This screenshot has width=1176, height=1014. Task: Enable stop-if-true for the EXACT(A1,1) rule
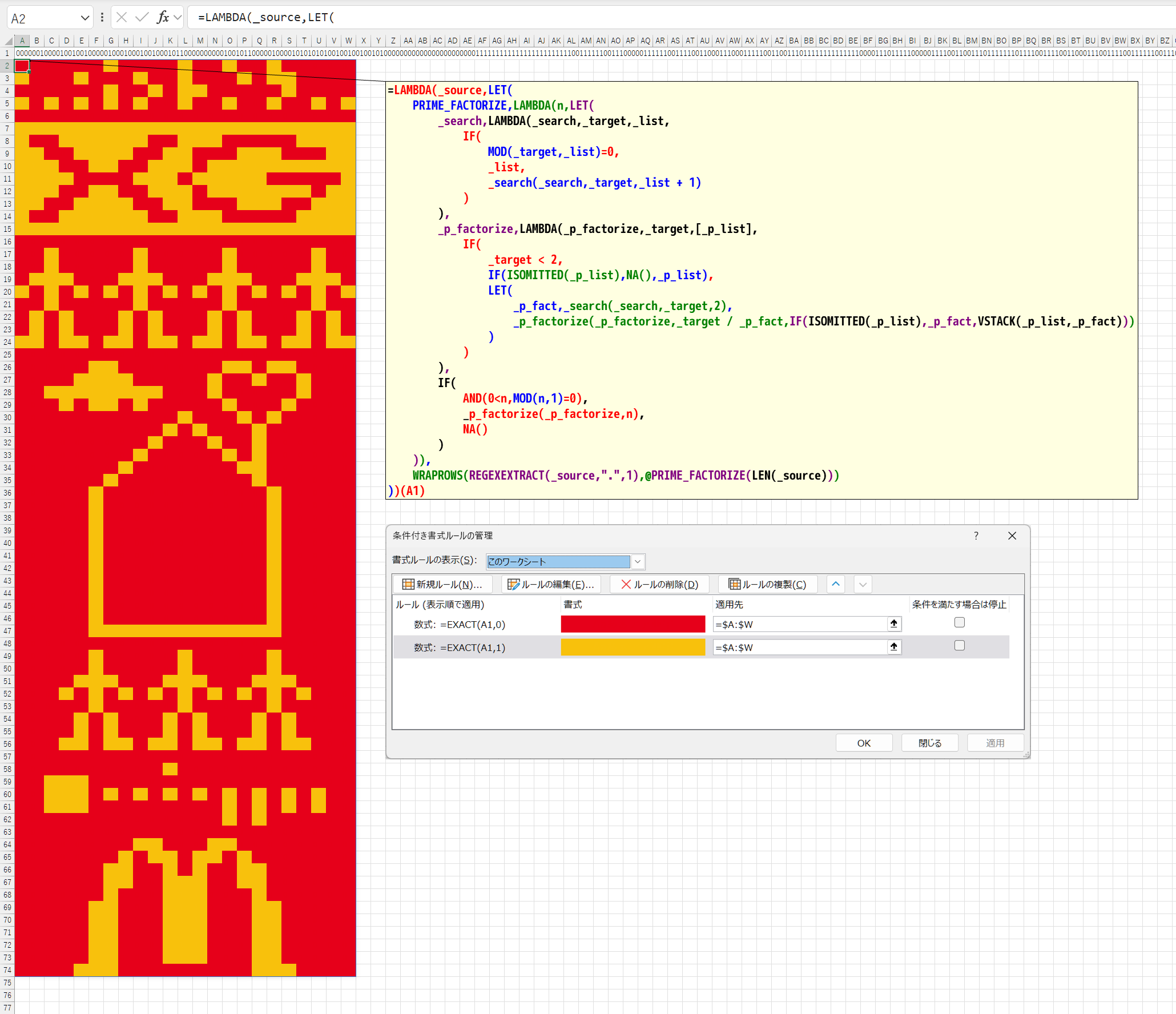960,645
